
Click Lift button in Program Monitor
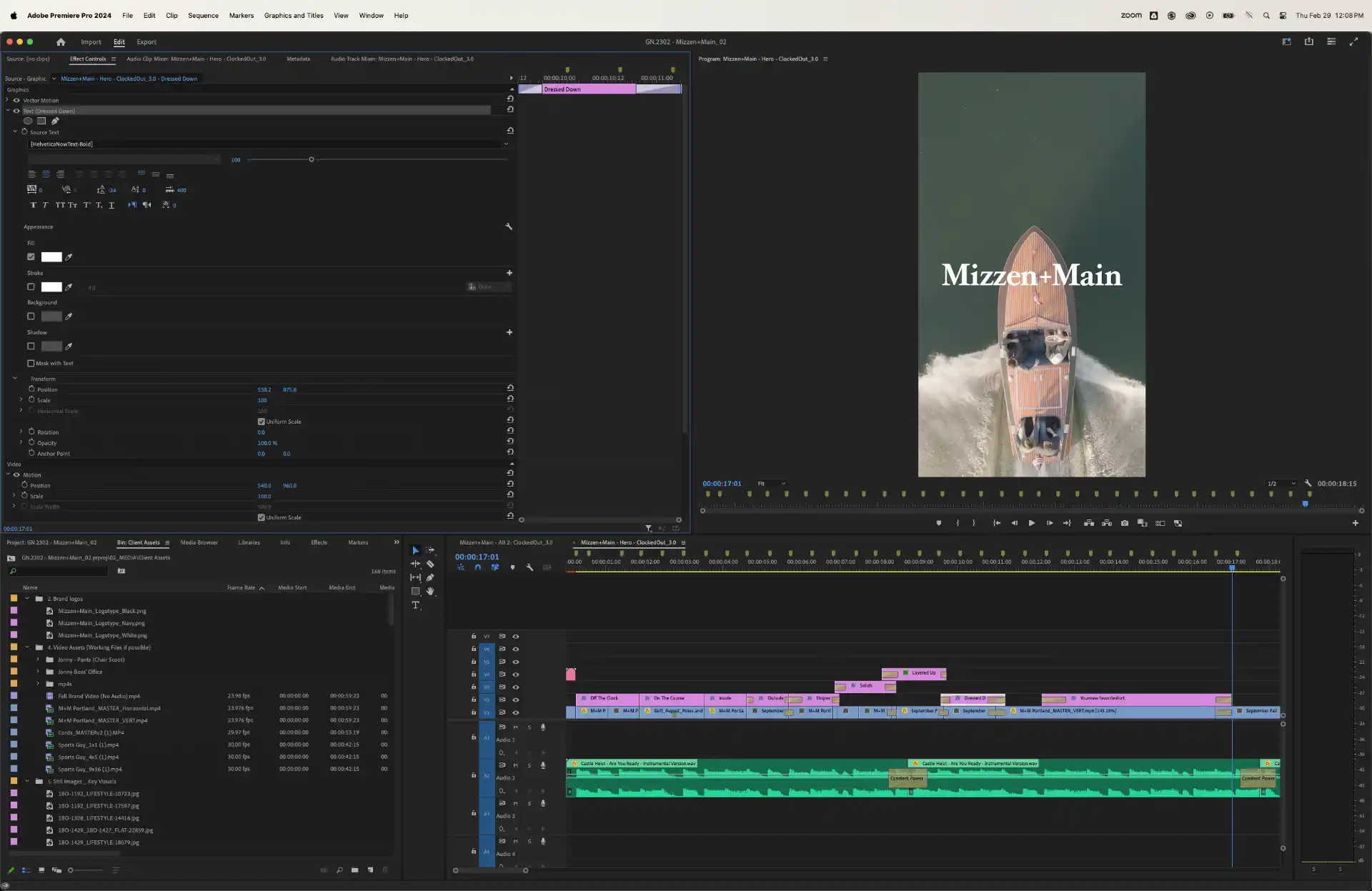tap(1089, 523)
